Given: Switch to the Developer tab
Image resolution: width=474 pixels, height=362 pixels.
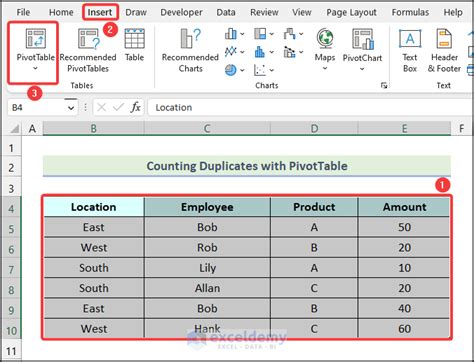Looking at the screenshot, I should pos(181,12).
